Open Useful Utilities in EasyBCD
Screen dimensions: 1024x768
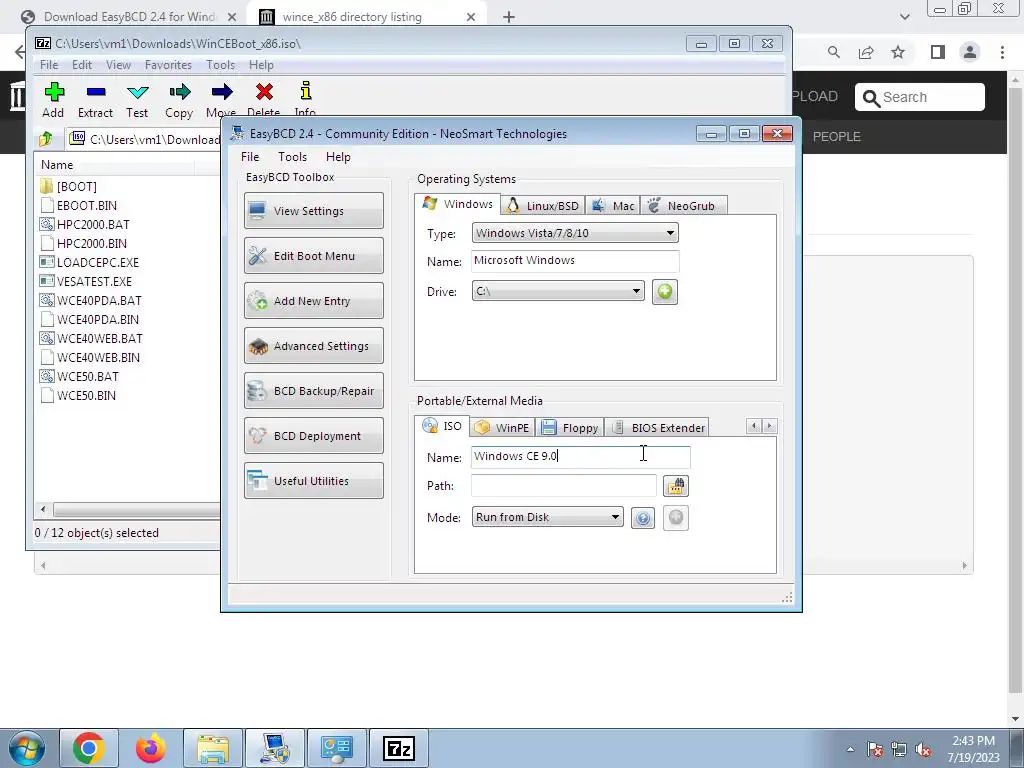click(x=313, y=481)
